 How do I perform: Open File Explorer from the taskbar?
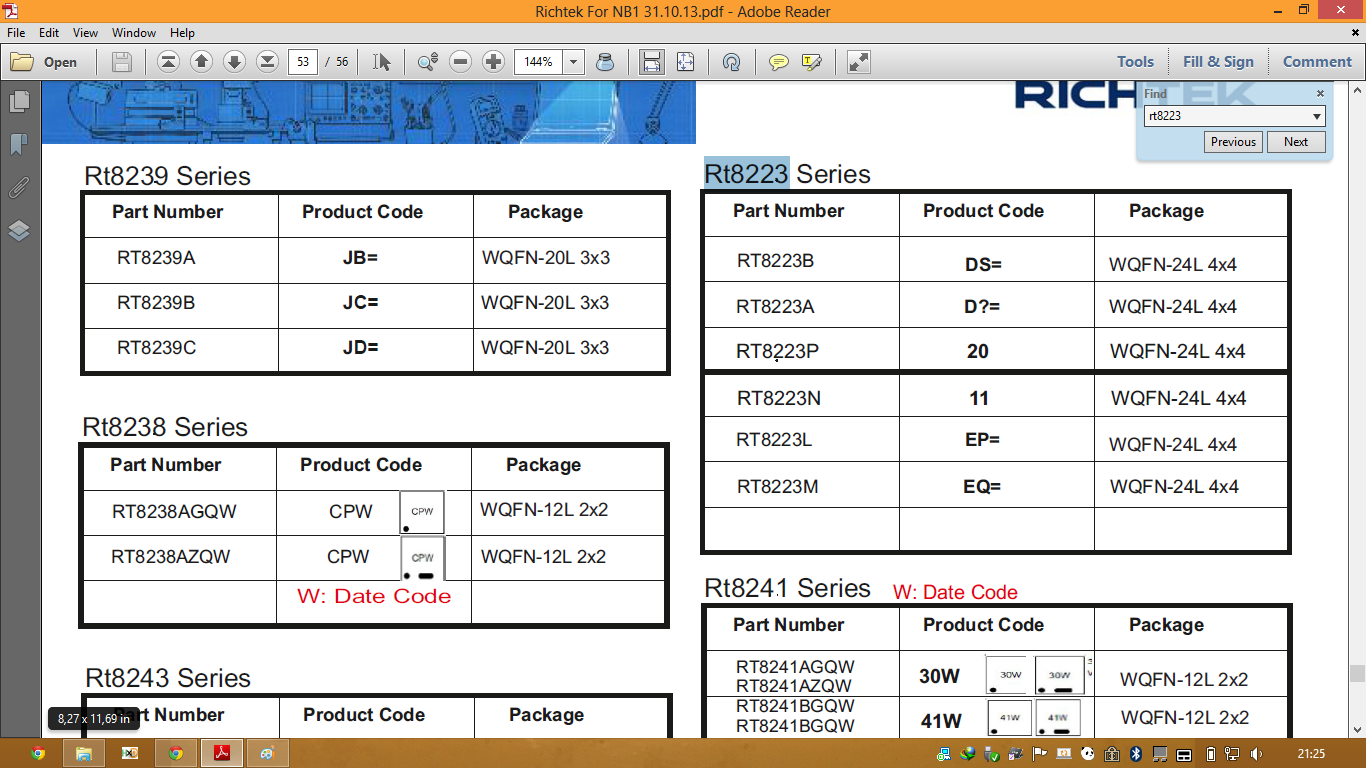click(x=83, y=753)
